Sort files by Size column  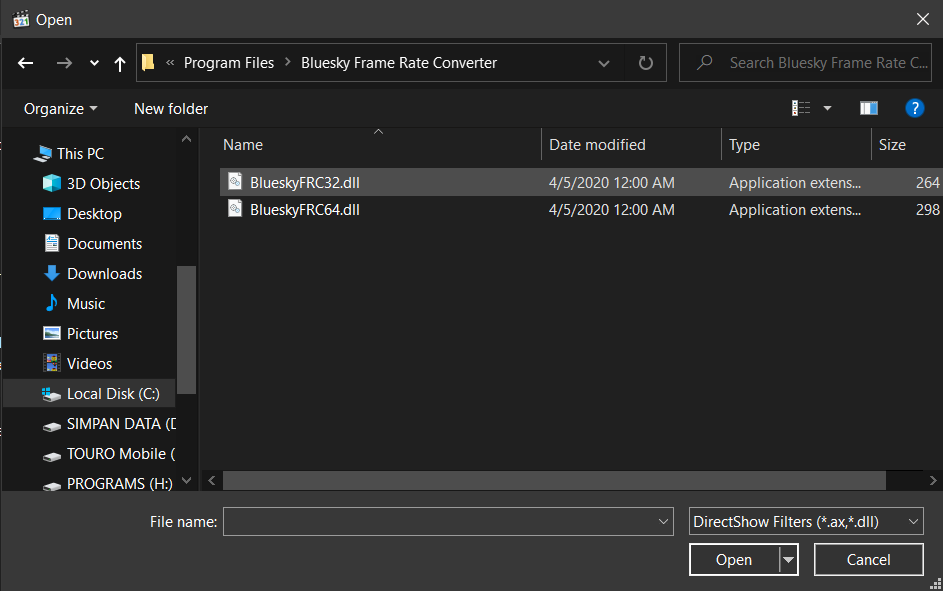click(892, 145)
